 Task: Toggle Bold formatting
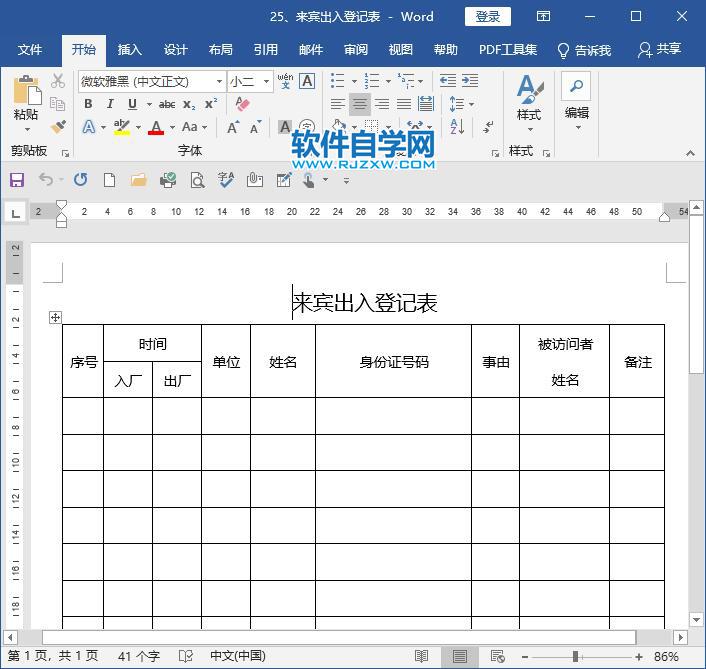(88, 104)
